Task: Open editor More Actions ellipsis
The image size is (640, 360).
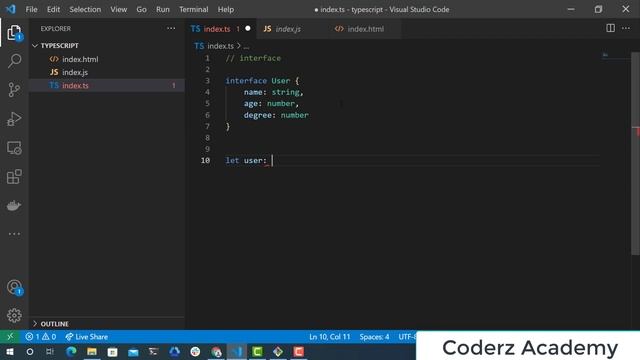Action: 626,28
